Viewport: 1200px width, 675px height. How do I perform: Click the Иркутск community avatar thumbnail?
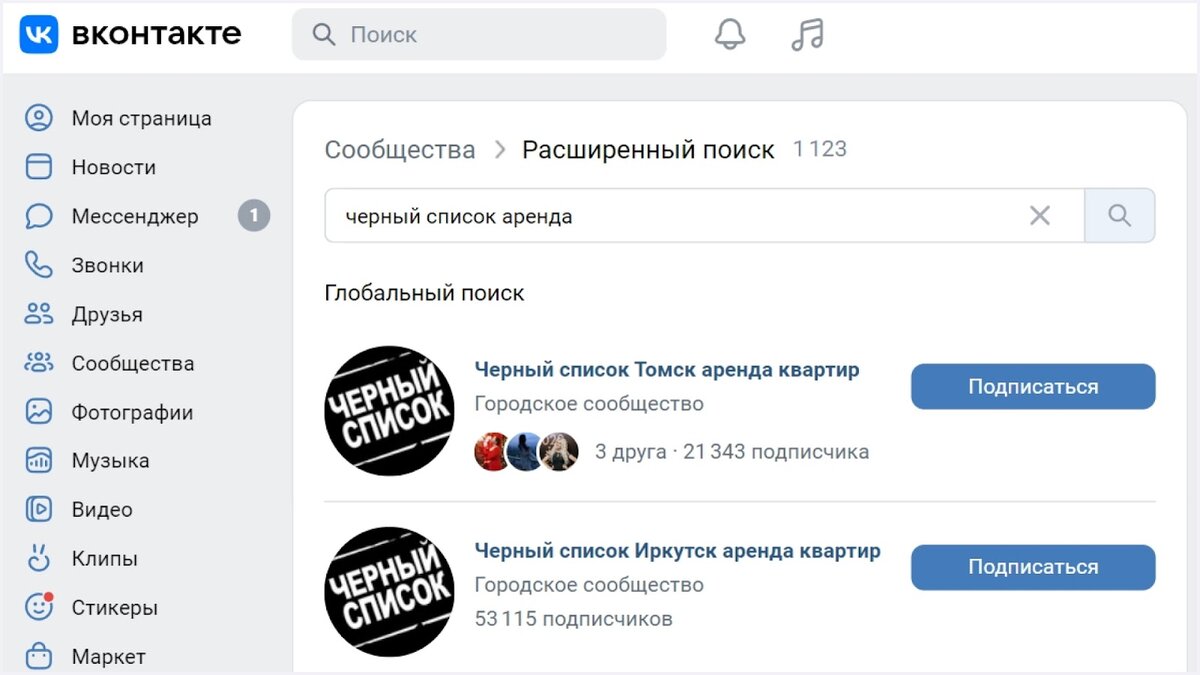point(389,591)
